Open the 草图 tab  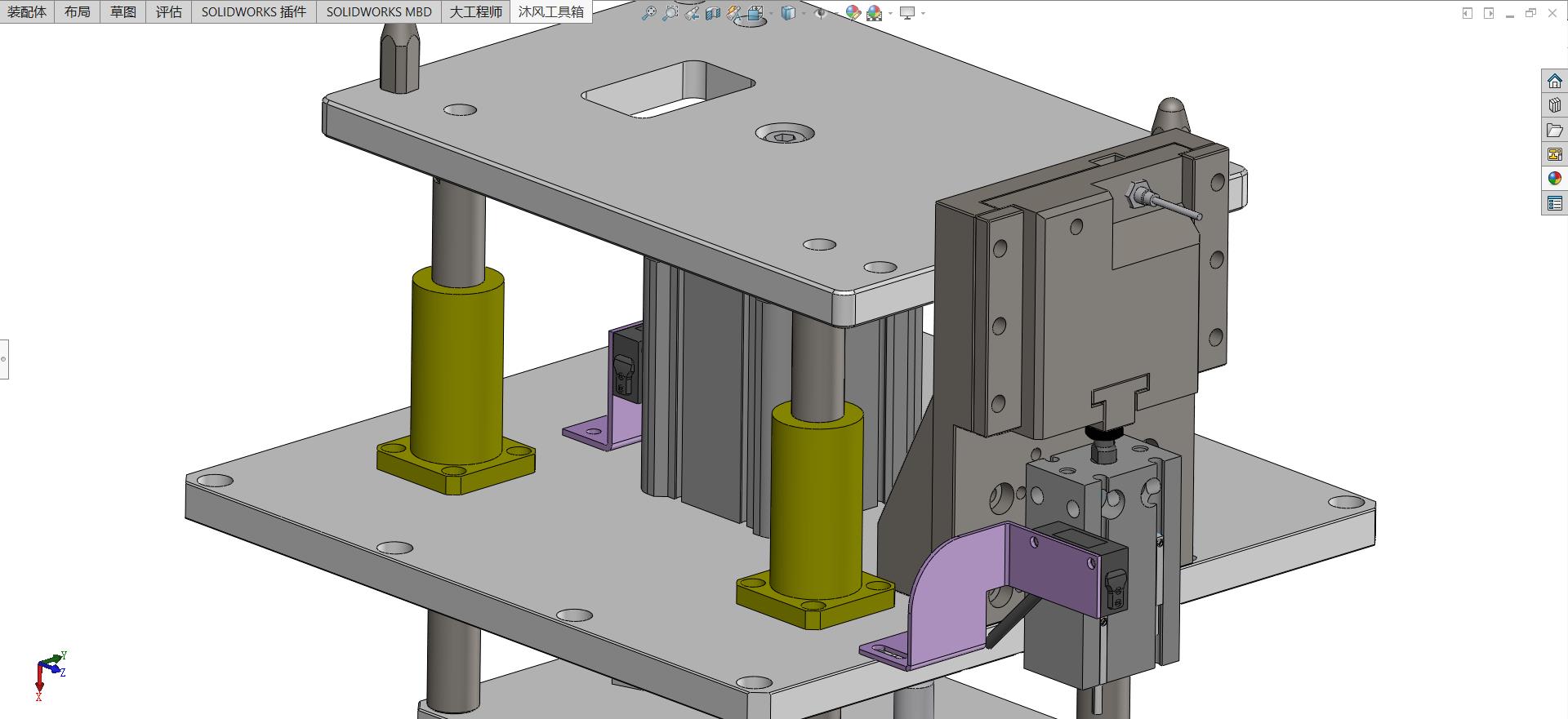[x=123, y=11]
